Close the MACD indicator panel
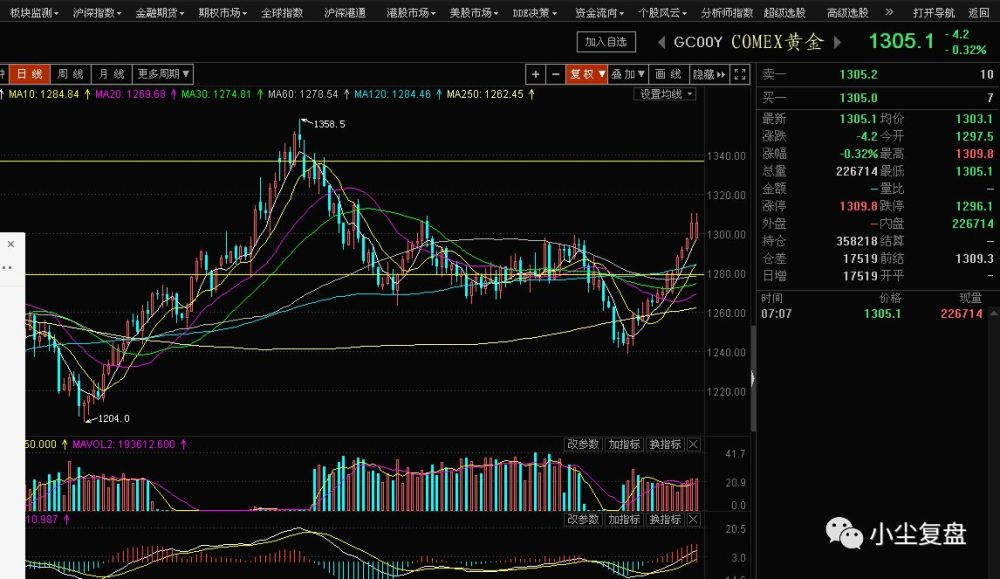Image resolution: width=1000 pixels, height=579 pixels. (x=693, y=520)
